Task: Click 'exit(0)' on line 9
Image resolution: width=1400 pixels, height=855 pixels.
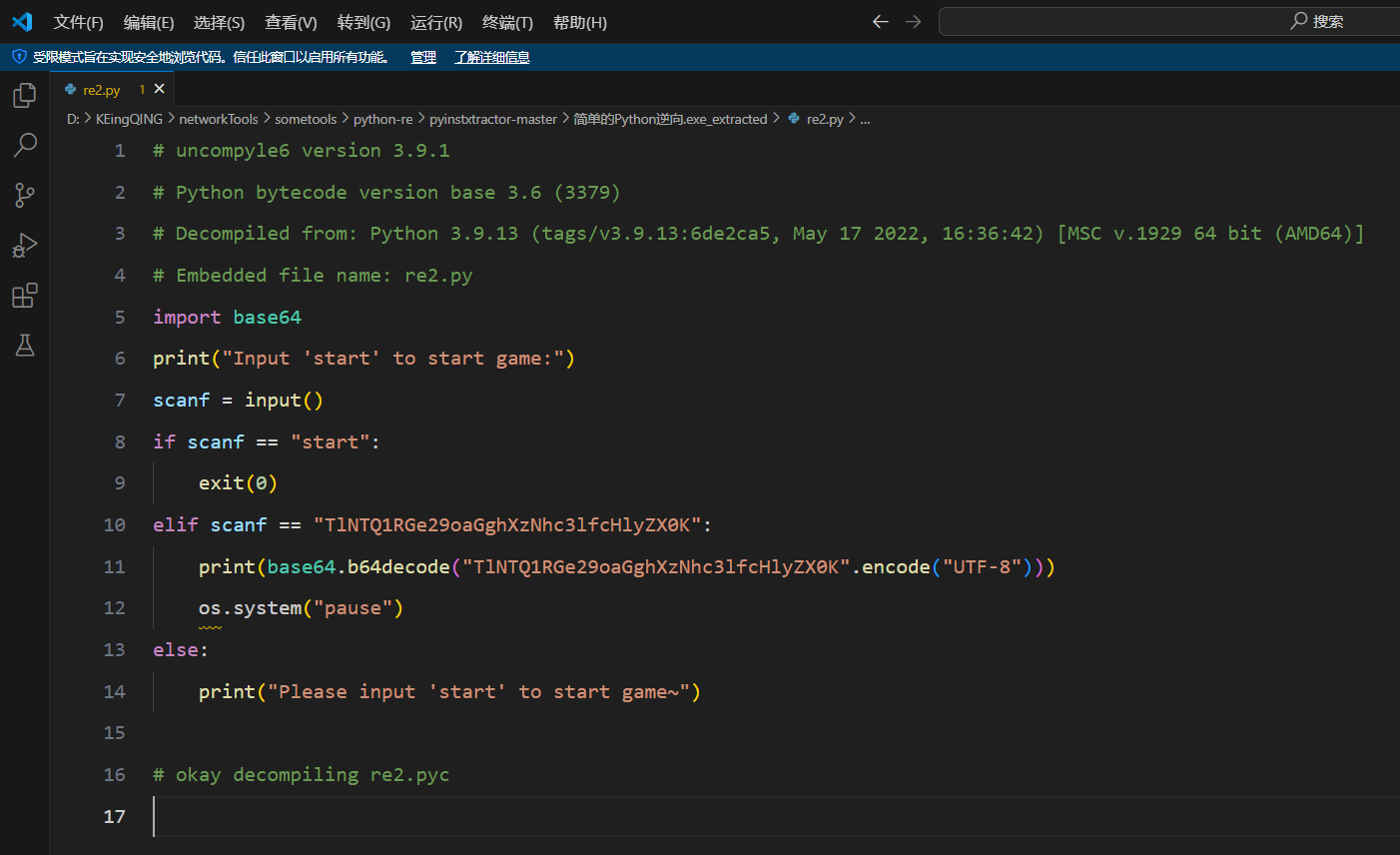Action: [238, 482]
